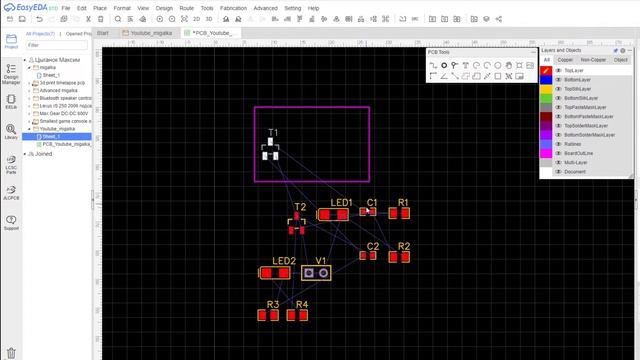Select the Pad tool in PCB Tools

tap(444, 65)
